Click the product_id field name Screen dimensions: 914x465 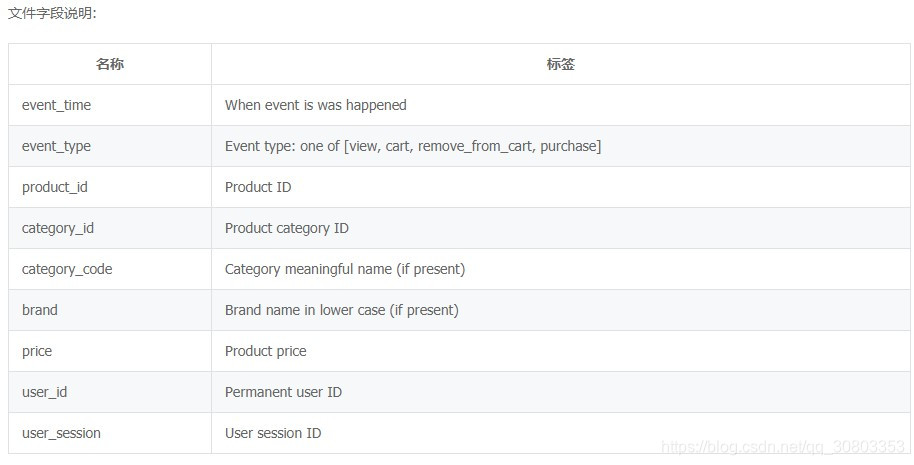pyautogui.click(x=55, y=187)
